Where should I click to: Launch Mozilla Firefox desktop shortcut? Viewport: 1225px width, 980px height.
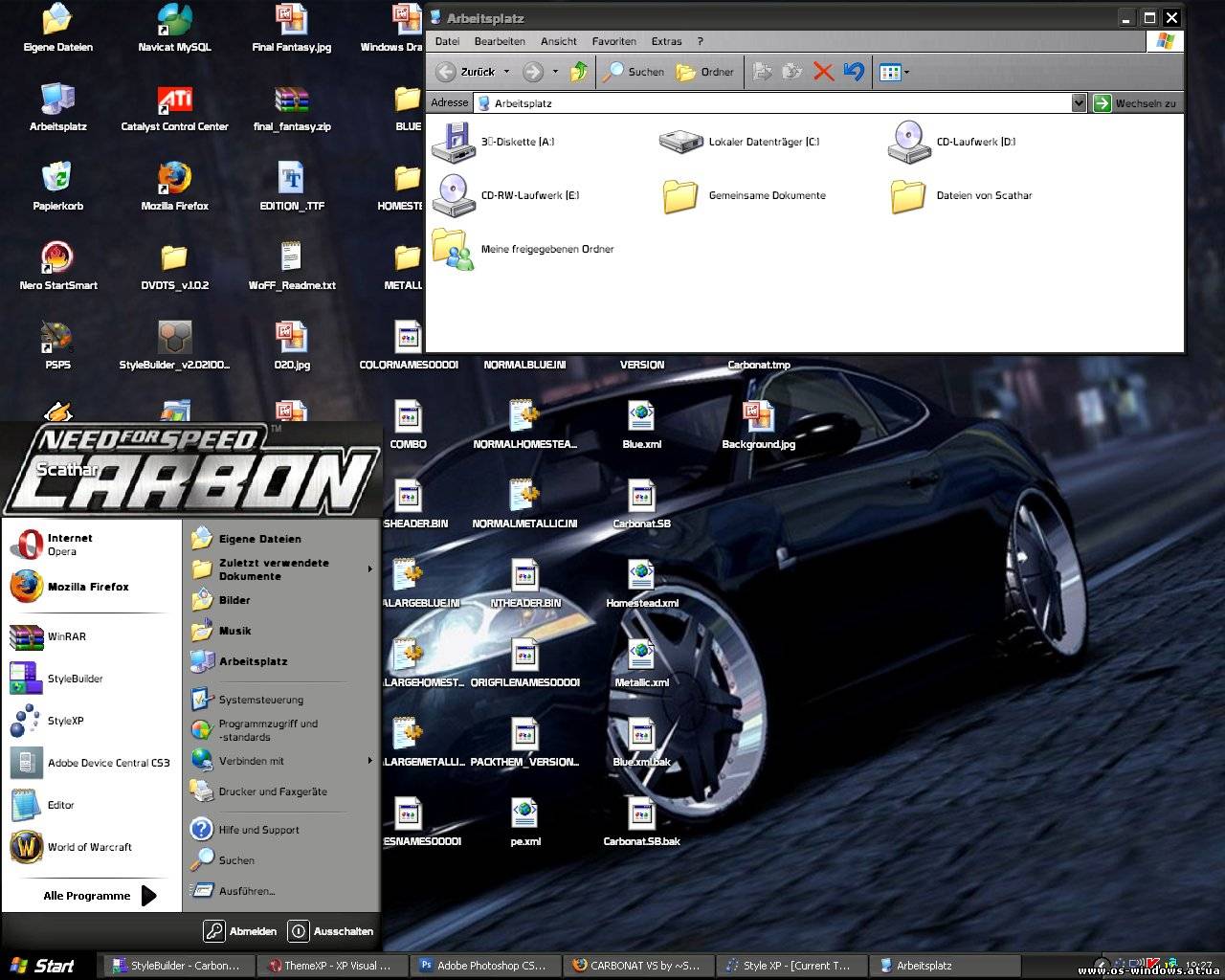click(x=174, y=187)
